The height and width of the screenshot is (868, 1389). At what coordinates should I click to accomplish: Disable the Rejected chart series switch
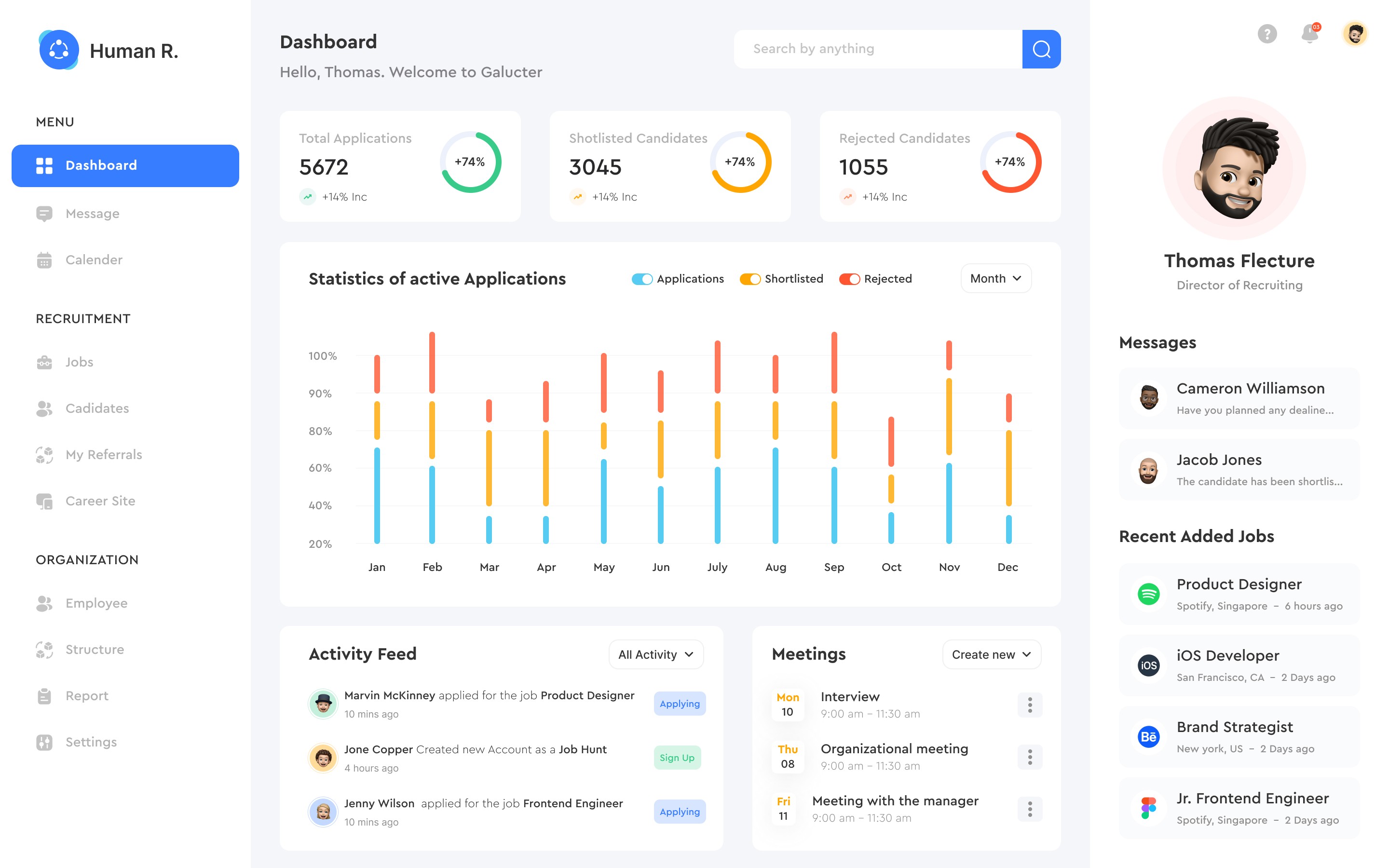click(x=849, y=279)
